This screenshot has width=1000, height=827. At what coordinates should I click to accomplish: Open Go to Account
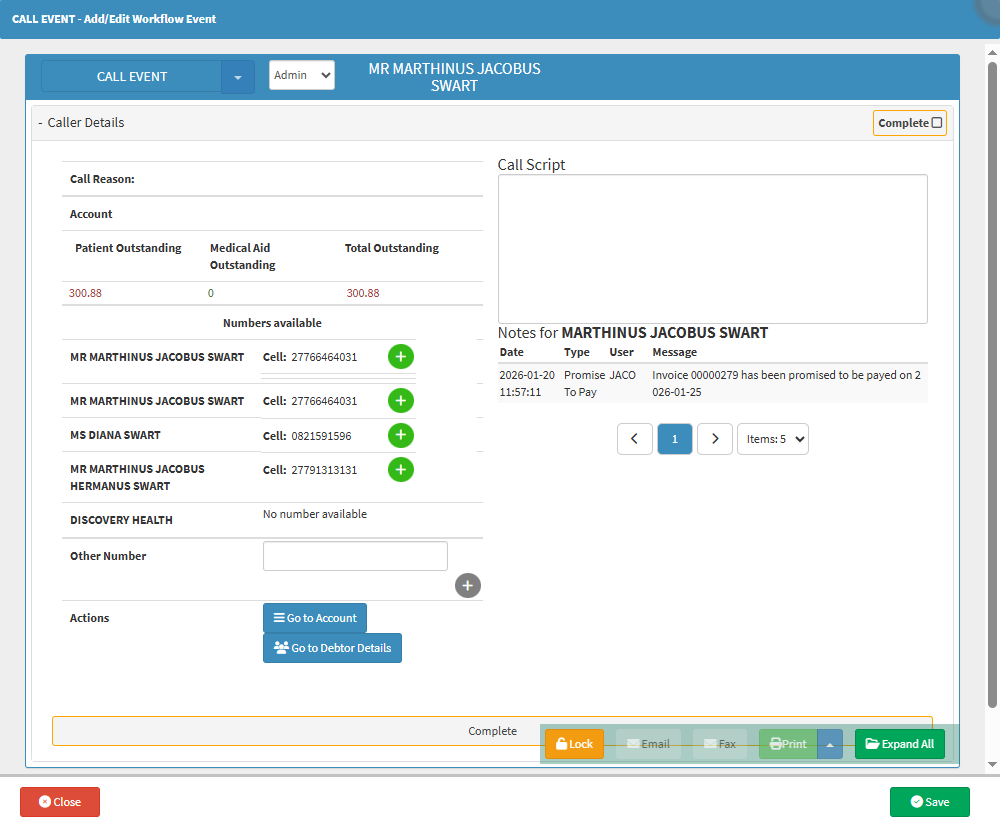tap(315, 618)
